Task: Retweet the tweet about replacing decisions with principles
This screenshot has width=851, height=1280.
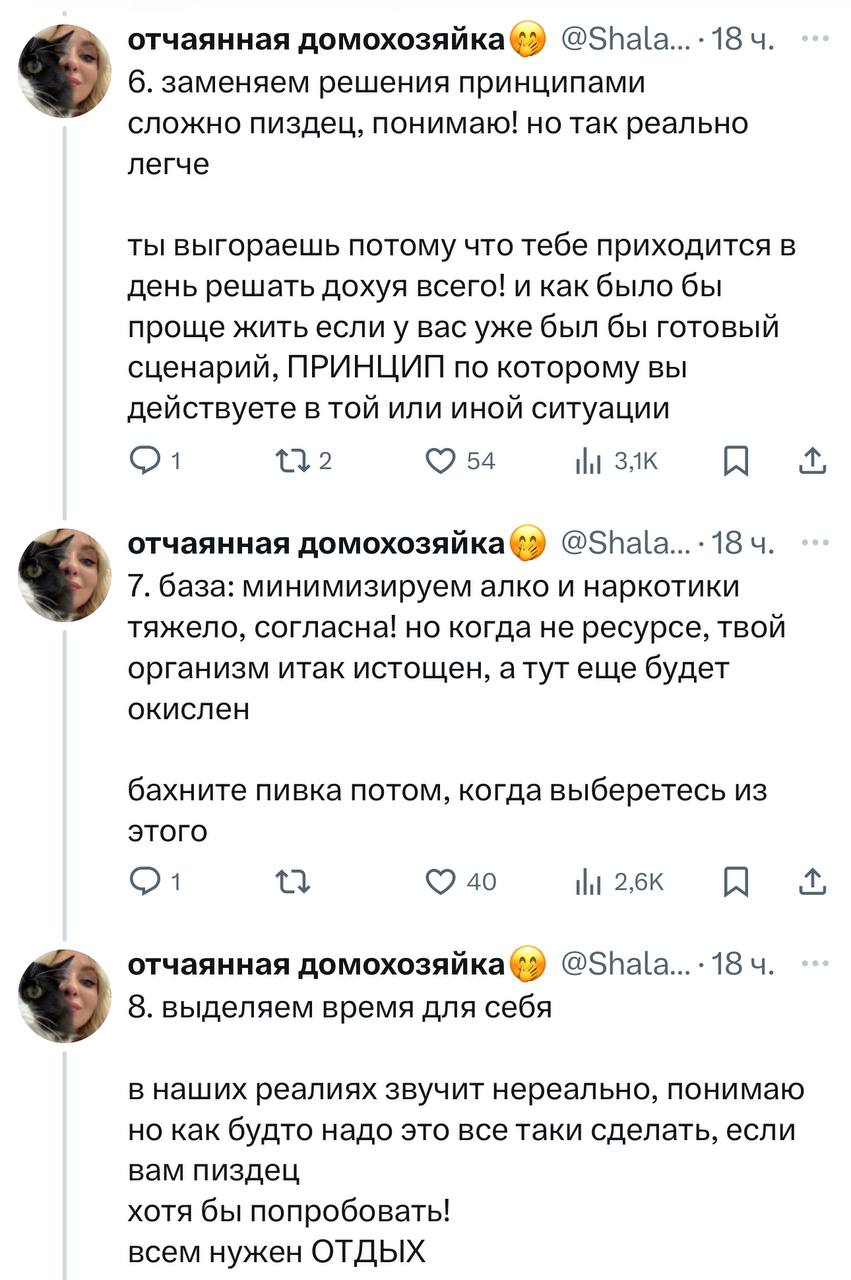Action: 286,461
